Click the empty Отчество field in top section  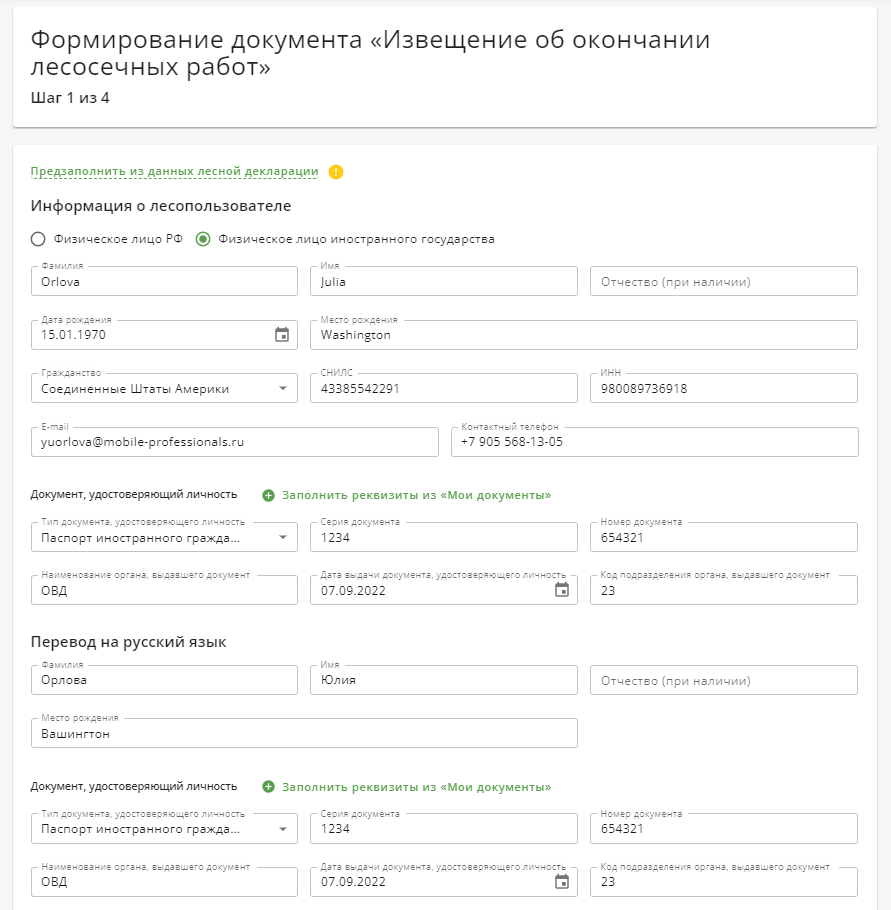click(x=724, y=281)
